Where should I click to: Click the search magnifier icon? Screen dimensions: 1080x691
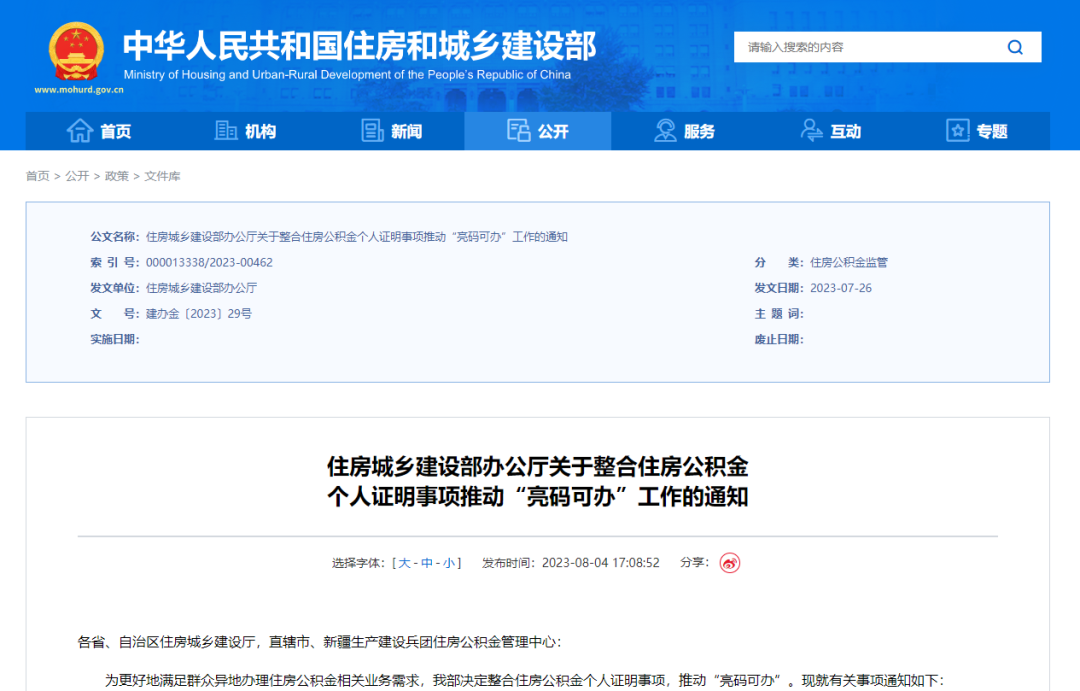[x=1015, y=47]
